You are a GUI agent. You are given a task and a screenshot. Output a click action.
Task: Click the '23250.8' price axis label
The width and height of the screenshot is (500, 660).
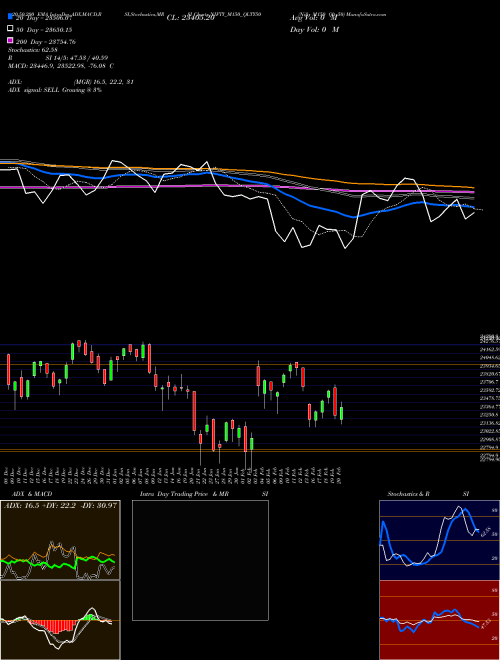pos(489,415)
